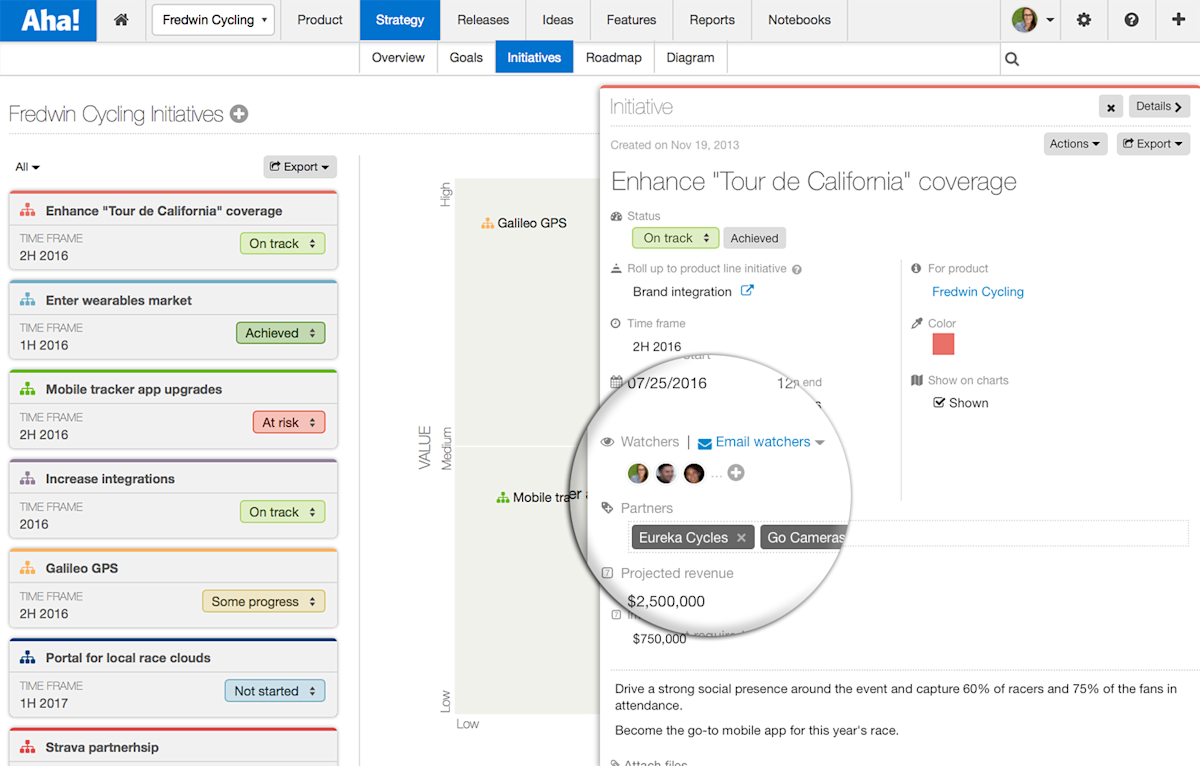Viewport: 1200px width, 766px height.
Task: Open the Product menu
Action: 320,20
